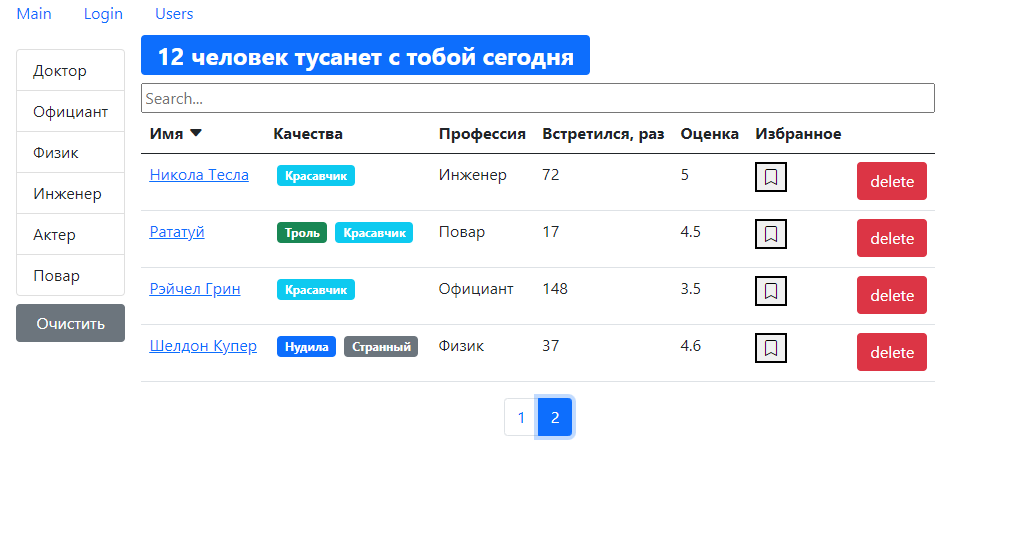The image size is (1020, 544).
Task: Click the 12 человек тусанет banner
Action: (366, 56)
